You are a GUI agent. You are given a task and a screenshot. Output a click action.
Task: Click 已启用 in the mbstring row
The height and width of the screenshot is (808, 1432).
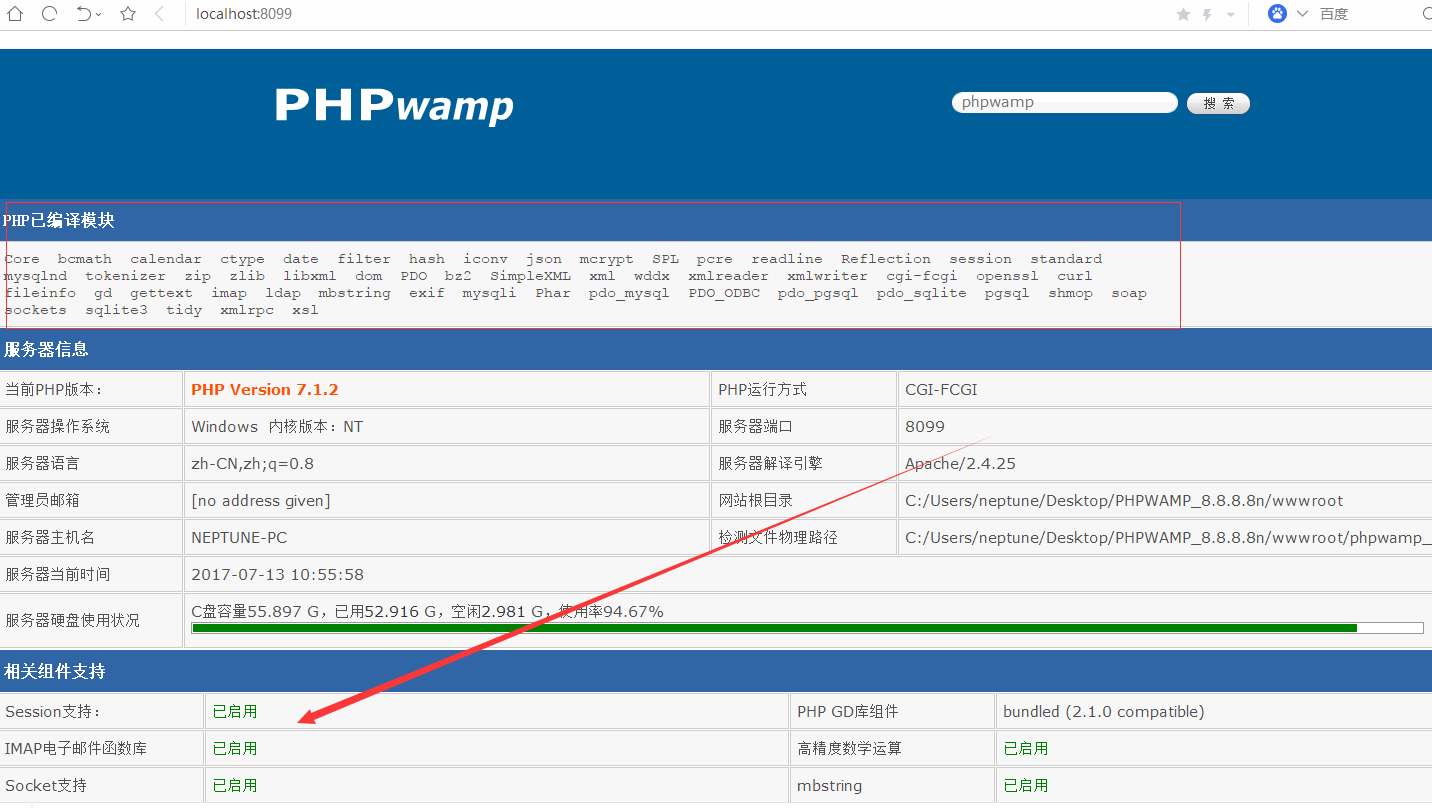pyautogui.click(x=1026, y=786)
